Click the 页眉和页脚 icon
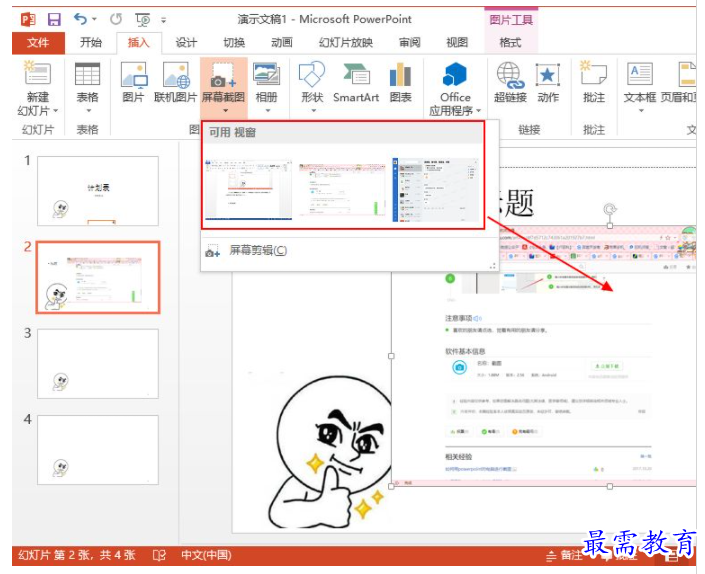This screenshot has width=705, height=574. tap(687, 74)
